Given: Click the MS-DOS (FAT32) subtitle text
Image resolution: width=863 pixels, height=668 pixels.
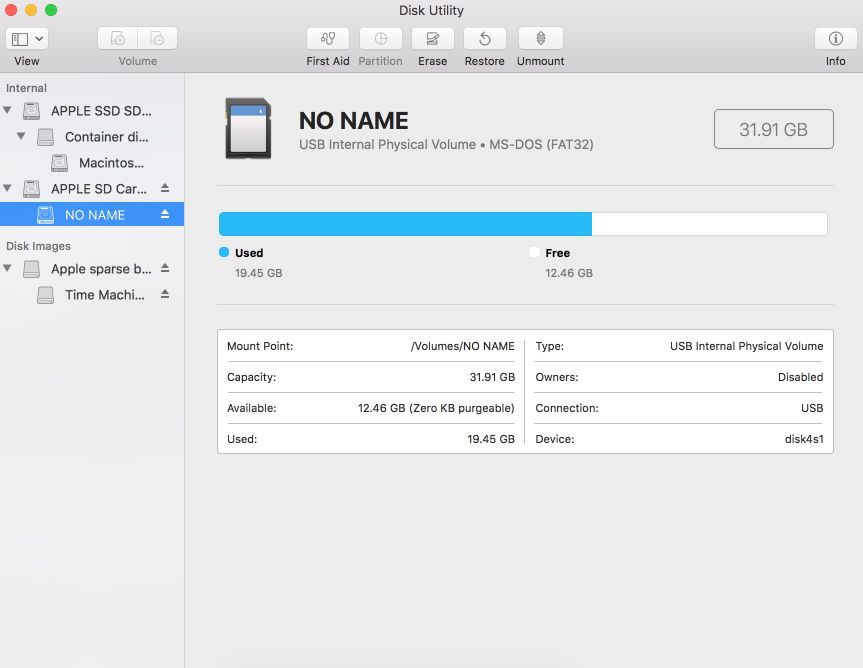Looking at the screenshot, I should [542, 145].
